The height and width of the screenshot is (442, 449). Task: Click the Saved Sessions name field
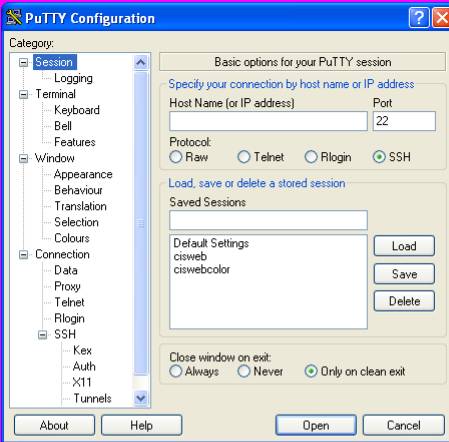pyautogui.click(x=268, y=220)
